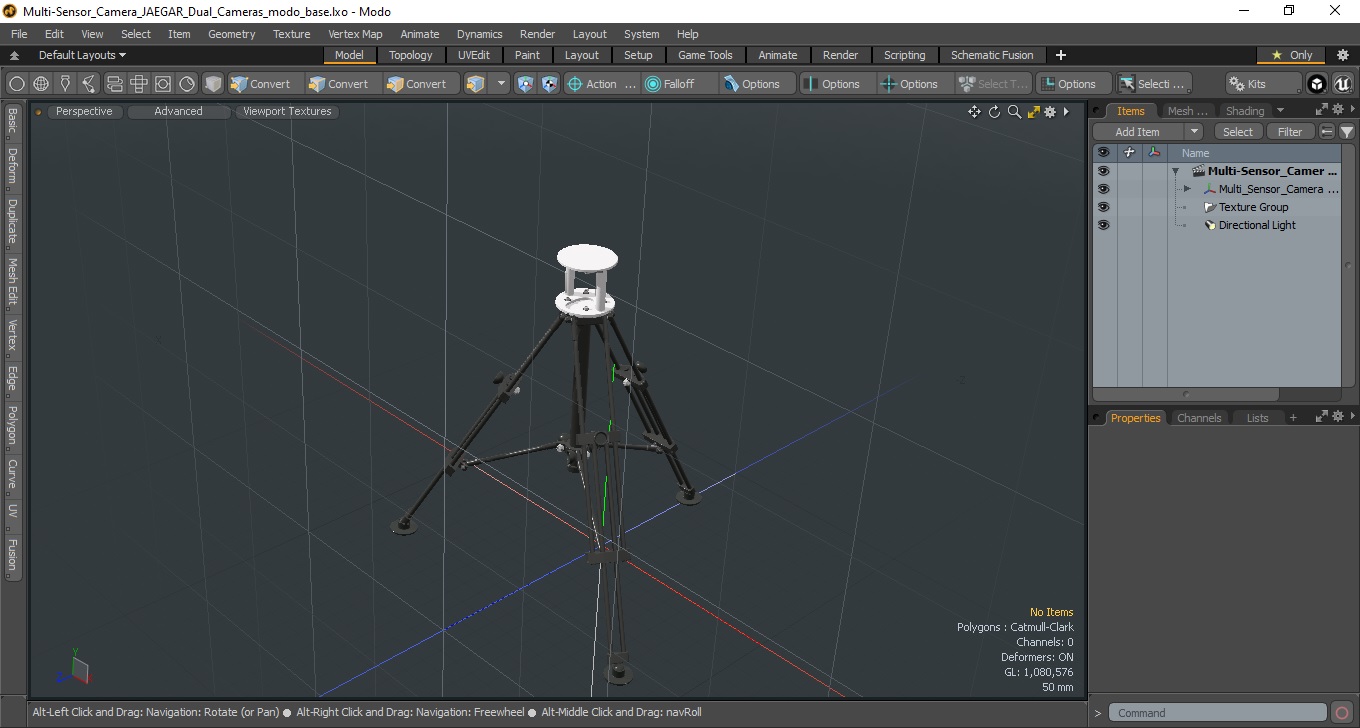Image resolution: width=1360 pixels, height=728 pixels.
Task: Open the Vertex Map menu
Action: (x=355, y=34)
